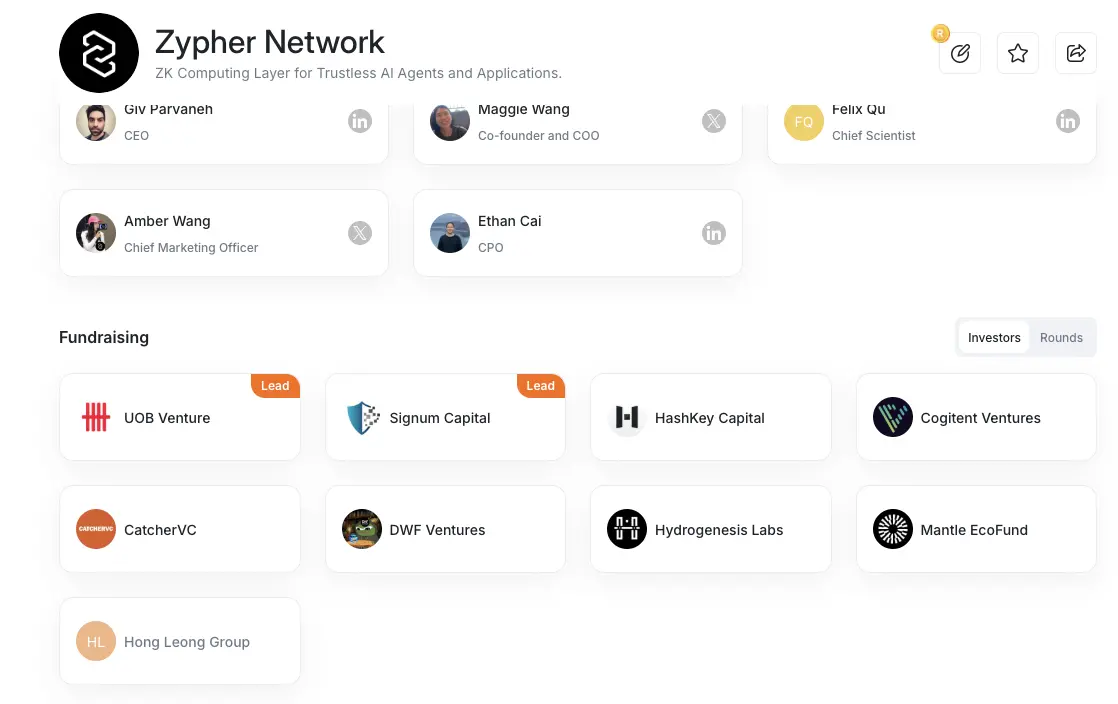
Task: Open UOB Venture investor card
Action: coord(180,418)
